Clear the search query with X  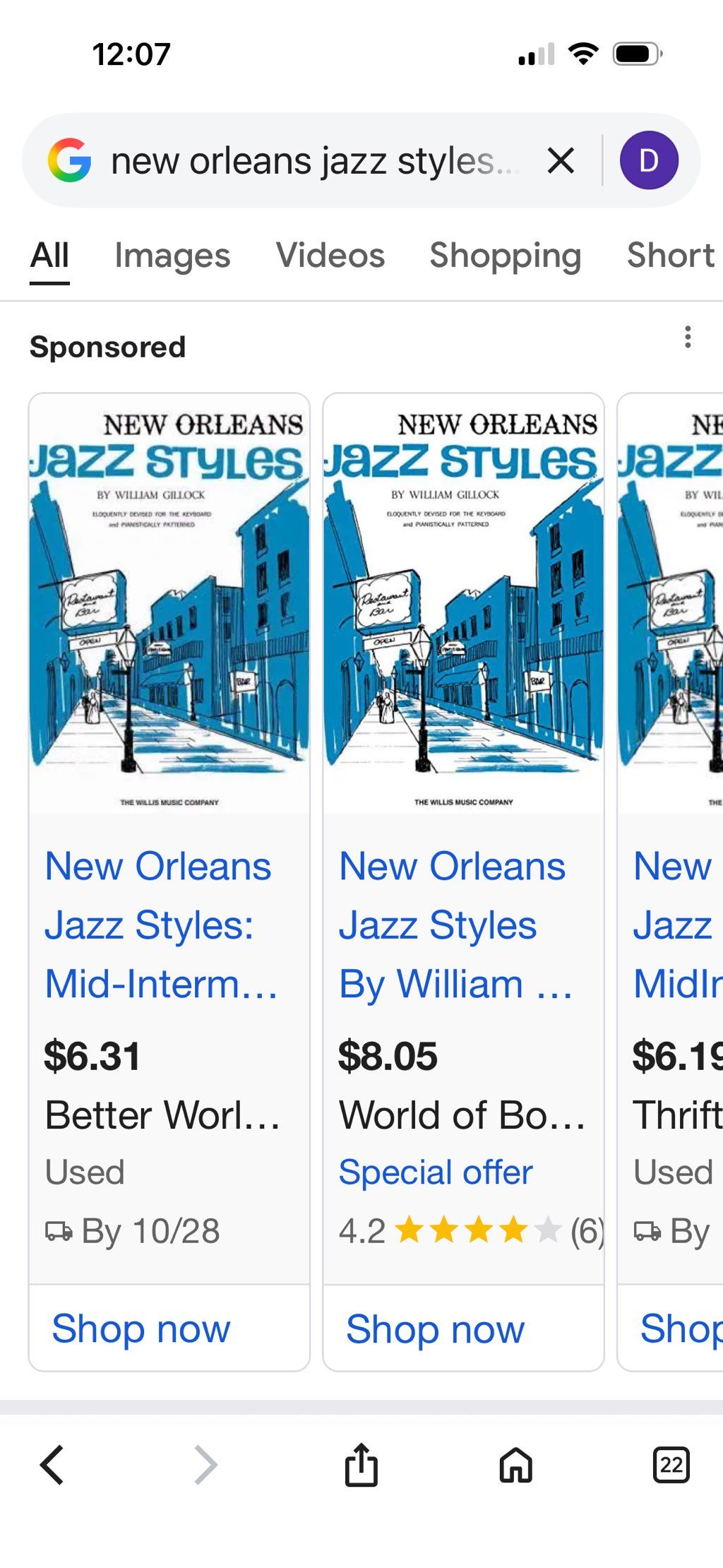561,160
